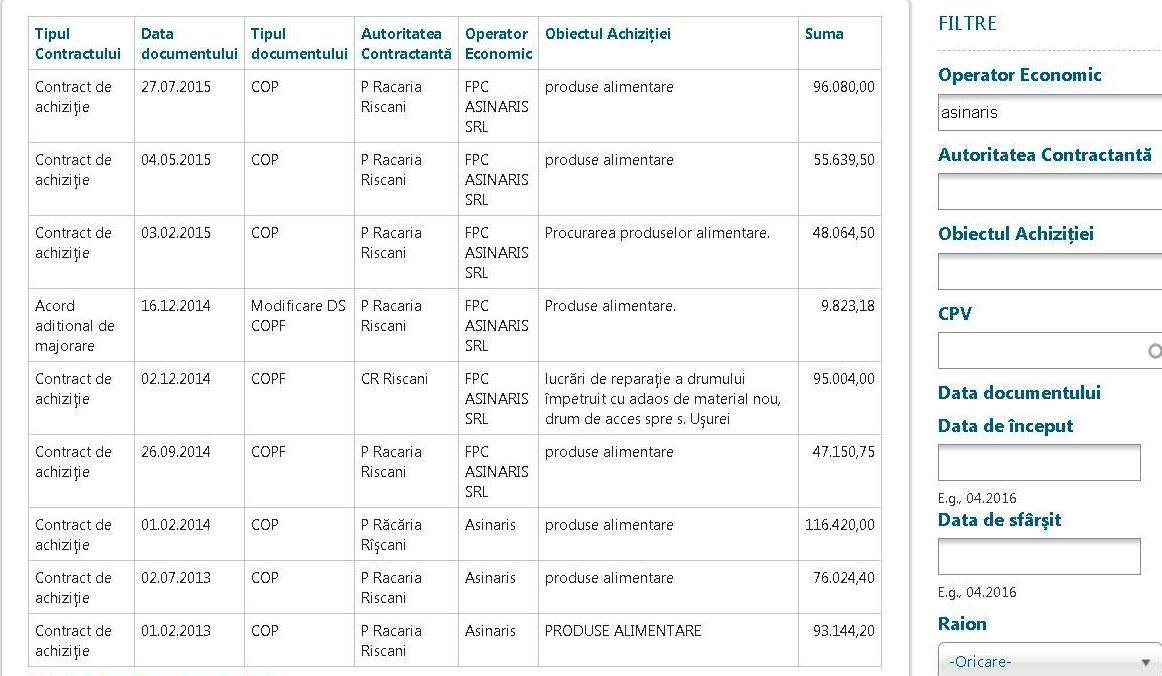Click the Obiectul Achiziției filter input

(x=1048, y=271)
